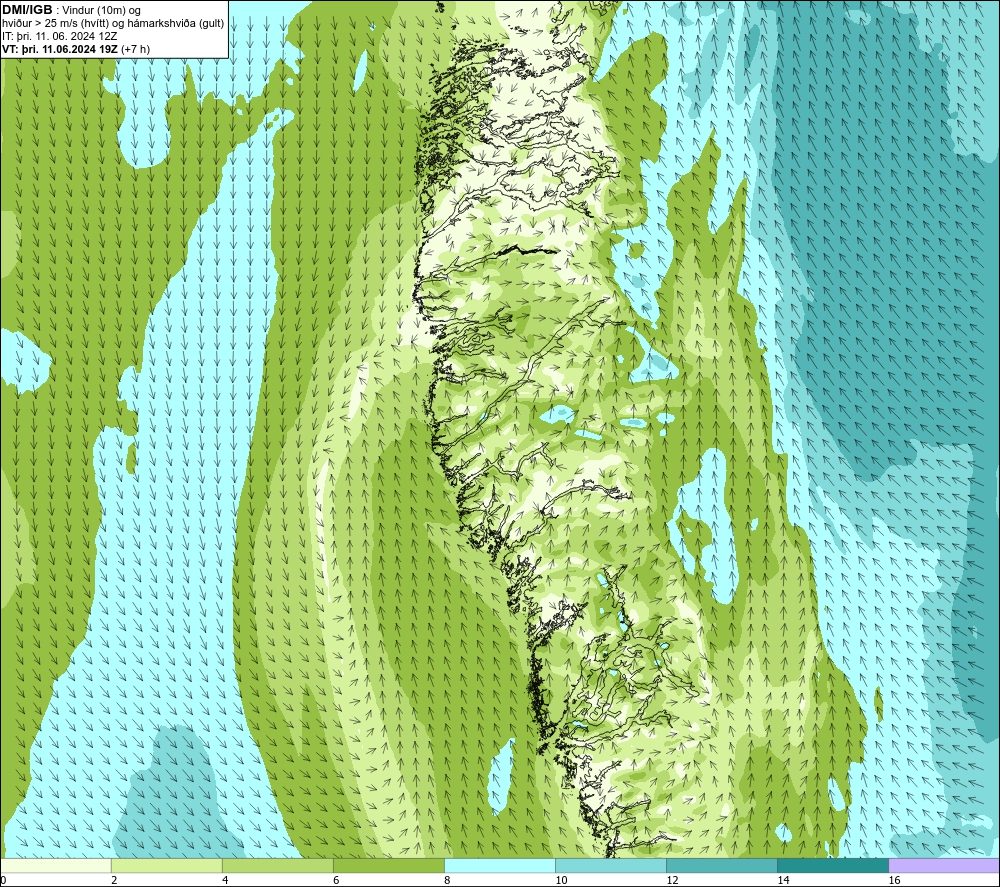Click the 'DMI/IGB' title text
The image size is (1000, 887).
coord(27,10)
